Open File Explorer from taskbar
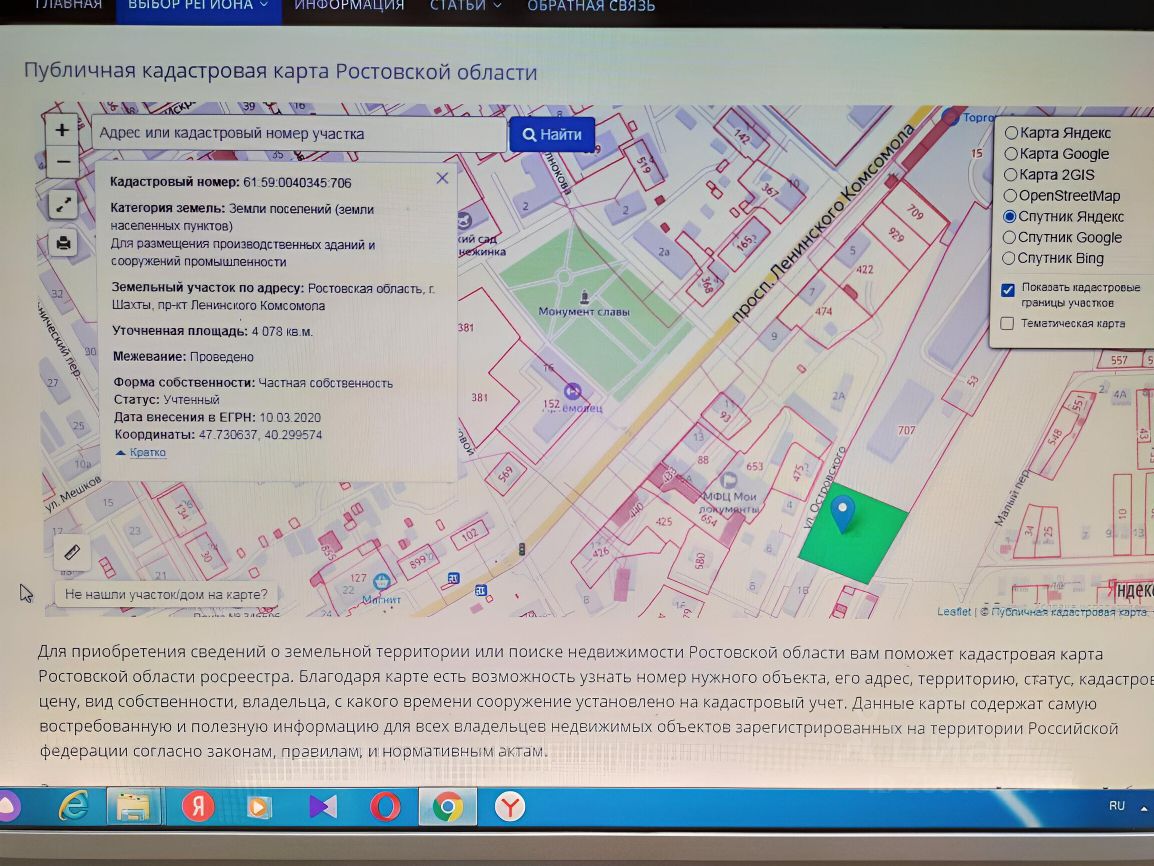This screenshot has width=1154, height=866. tap(133, 807)
